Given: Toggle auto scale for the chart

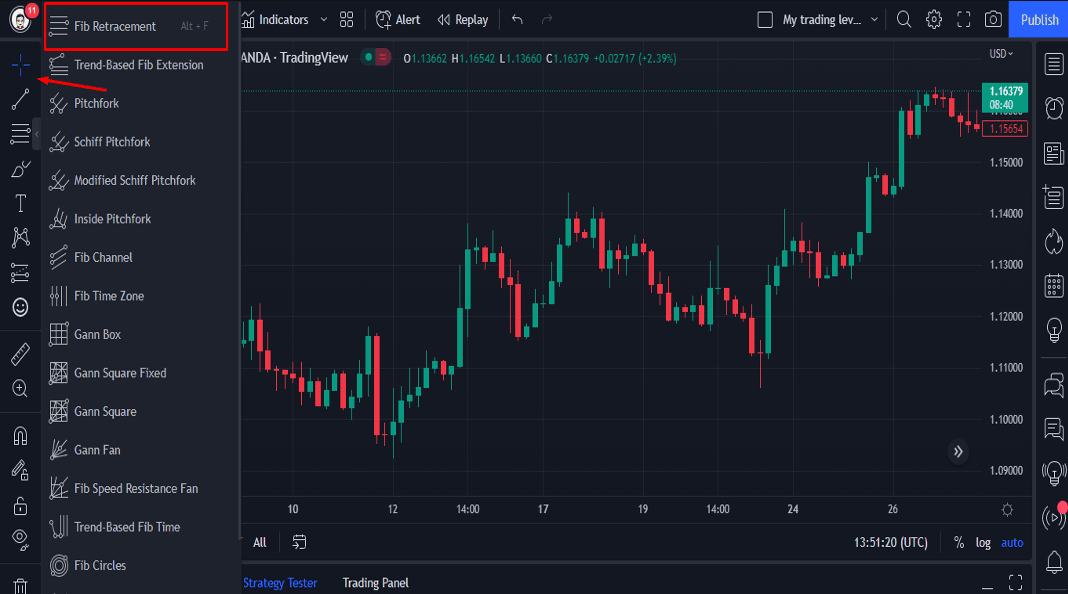Looking at the screenshot, I should pos(1012,542).
